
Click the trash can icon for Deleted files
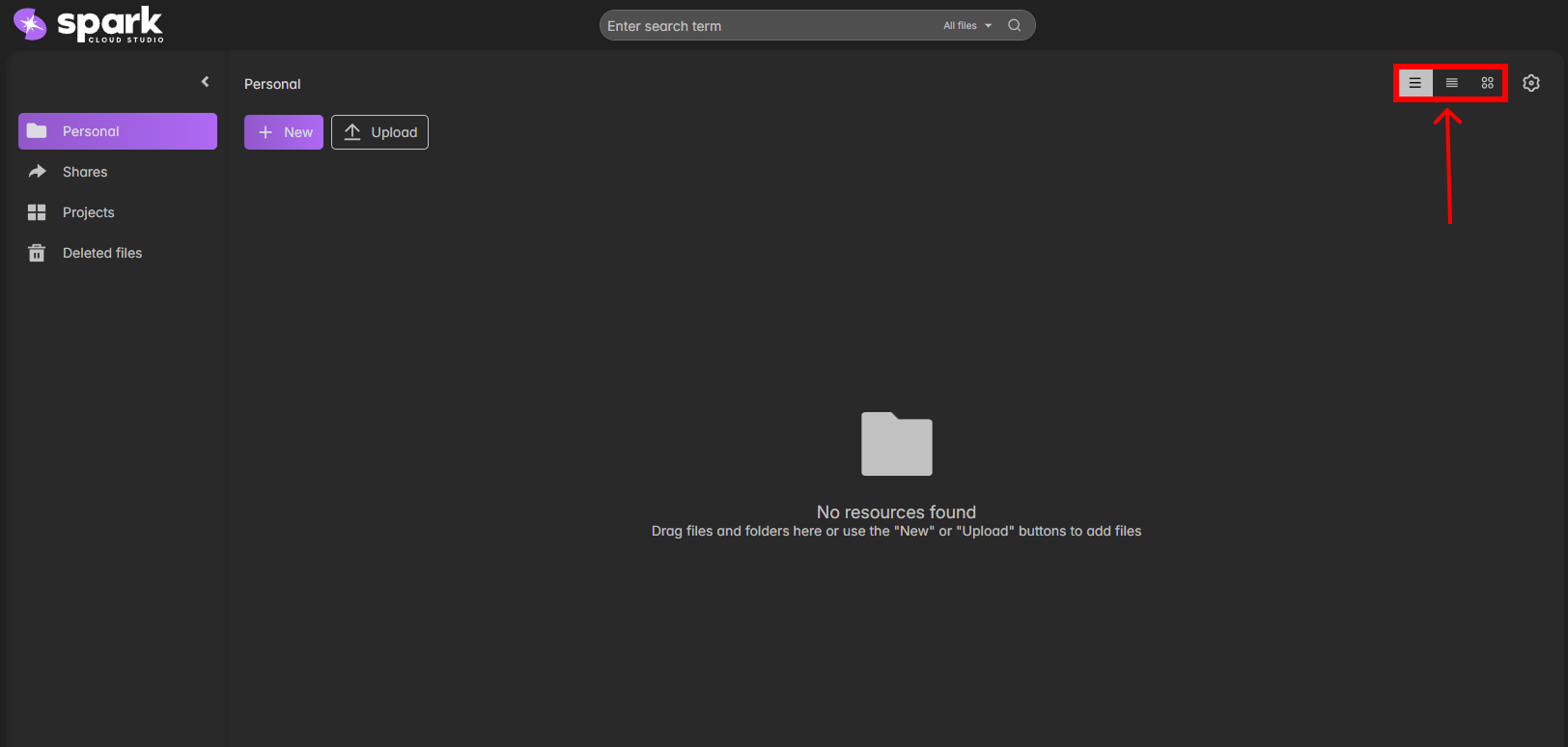(37, 253)
